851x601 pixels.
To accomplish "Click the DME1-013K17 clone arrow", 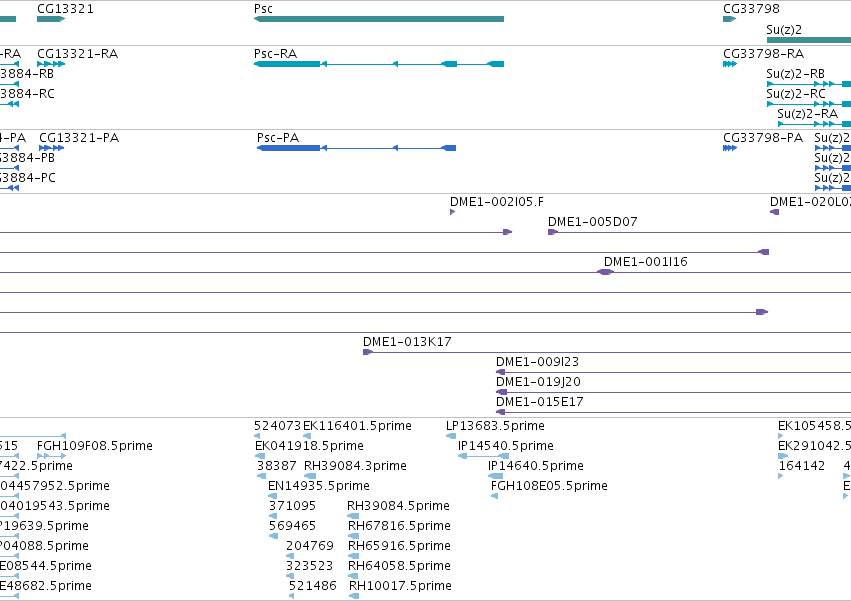I will [x=368, y=352].
